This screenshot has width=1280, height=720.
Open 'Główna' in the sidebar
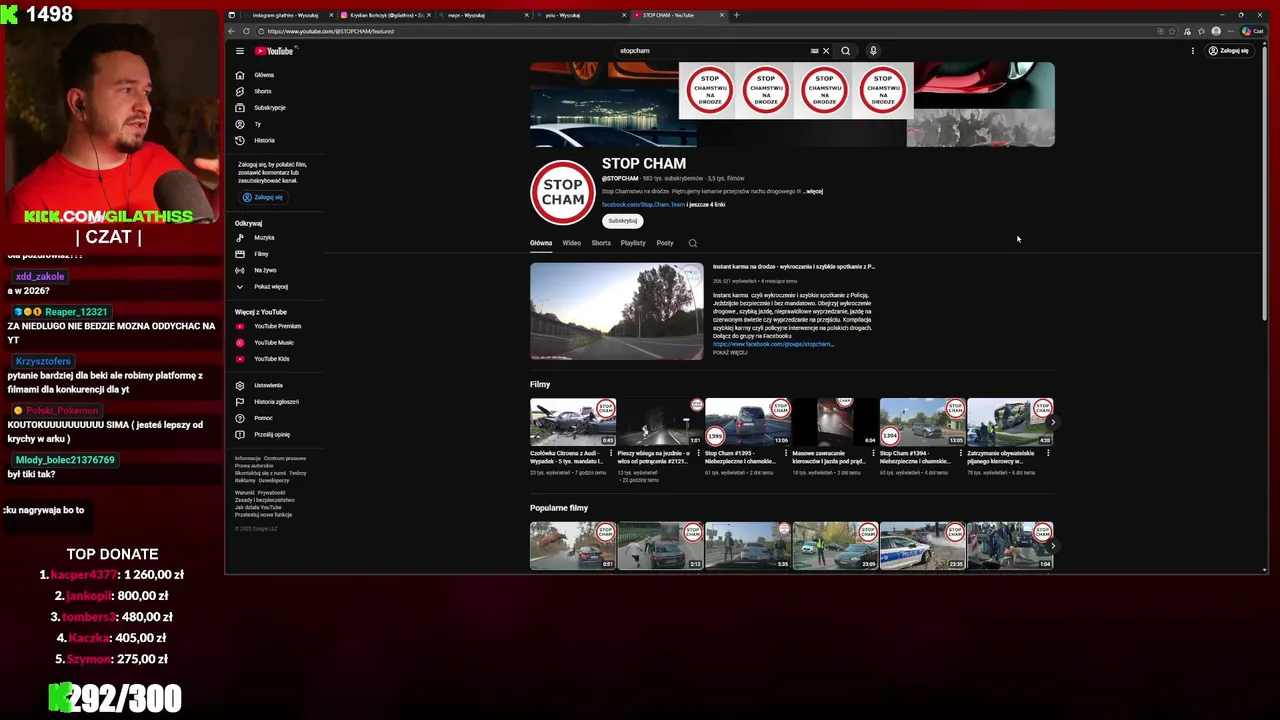pos(264,75)
